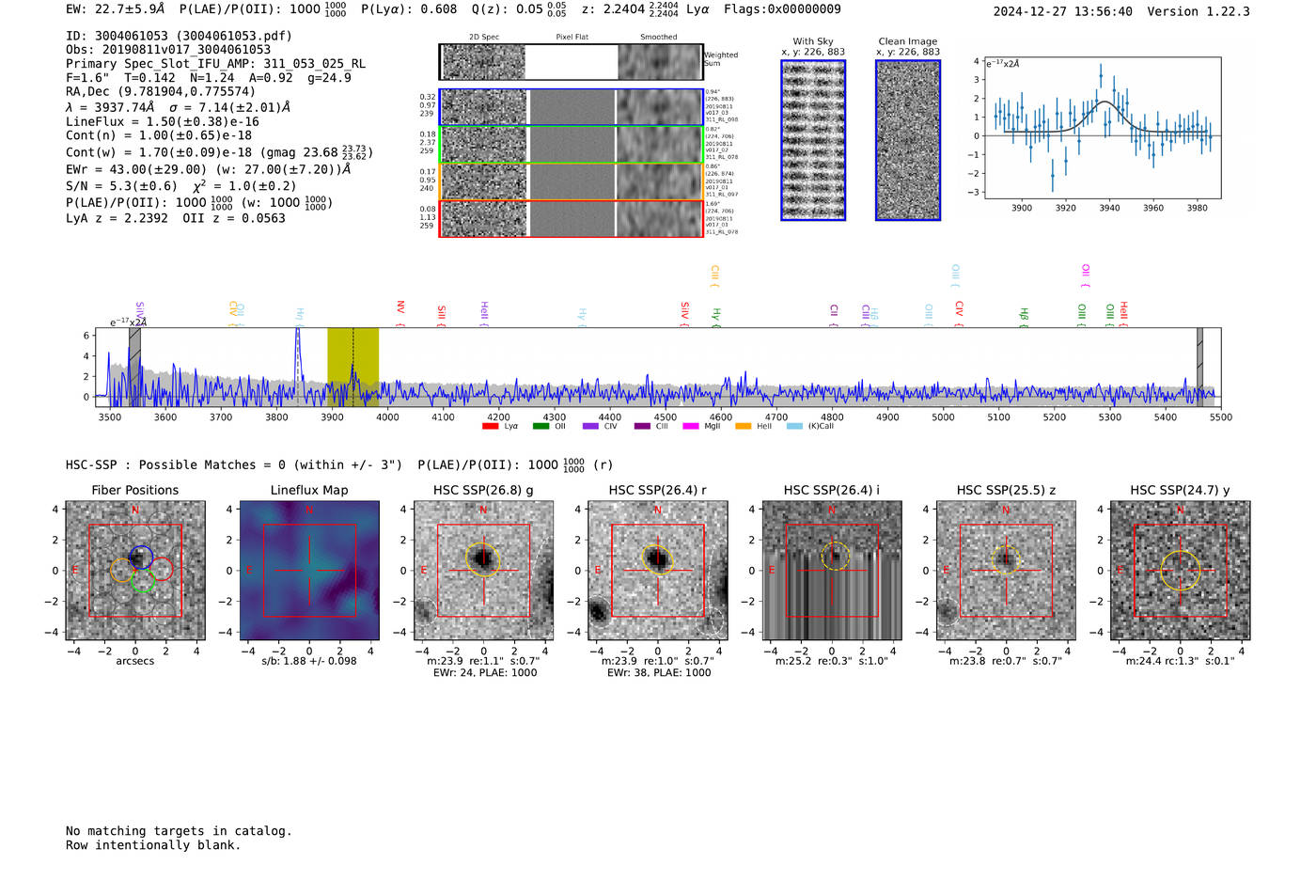Image resolution: width=1316 pixels, height=896 pixels.
Task: Click "EWr: 38, PLAE: 1000" under r image
Action: pyautogui.click(x=659, y=673)
